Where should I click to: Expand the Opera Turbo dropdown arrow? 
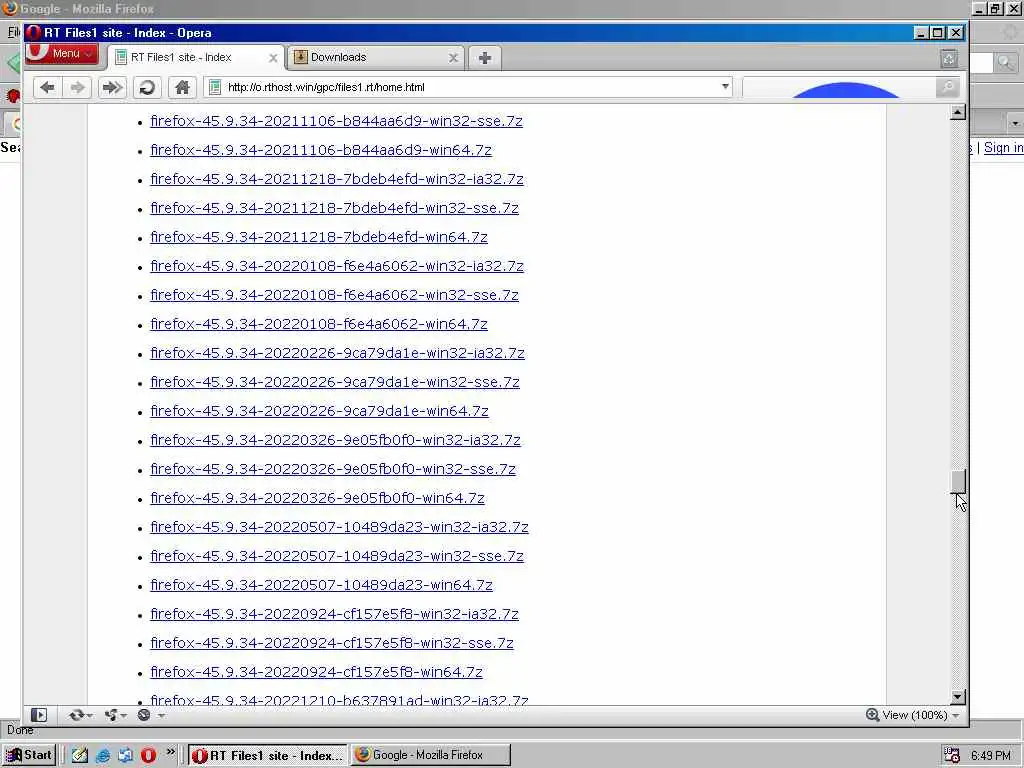click(x=161, y=716)
